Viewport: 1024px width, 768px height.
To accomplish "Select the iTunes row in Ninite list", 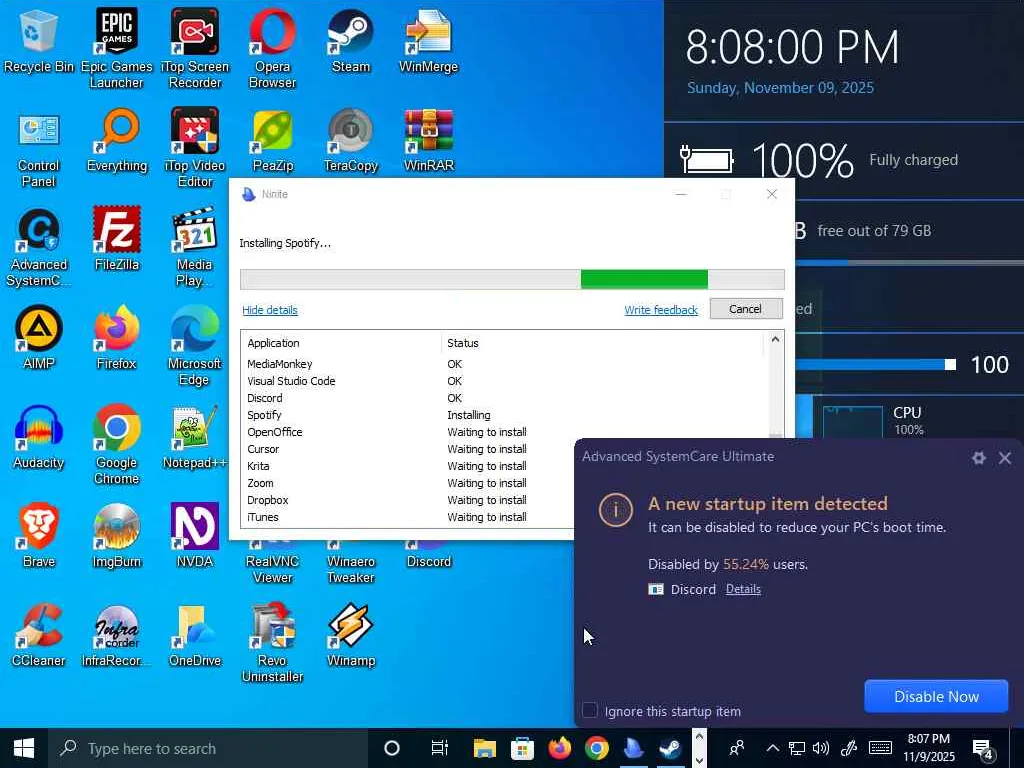I will (408, 517).
